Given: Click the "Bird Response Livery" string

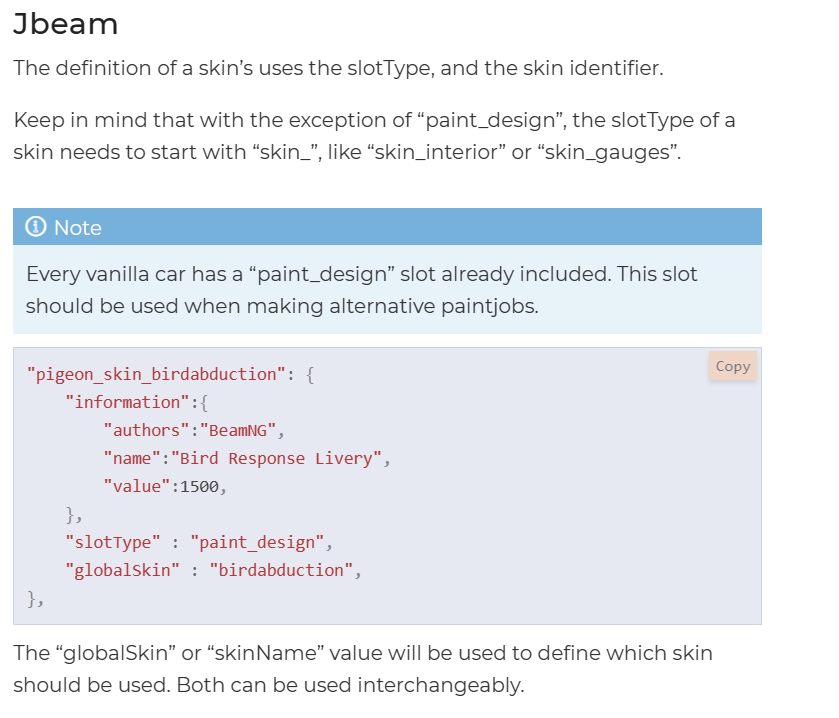Looking at the screenshot, I should tap(276, 458).
